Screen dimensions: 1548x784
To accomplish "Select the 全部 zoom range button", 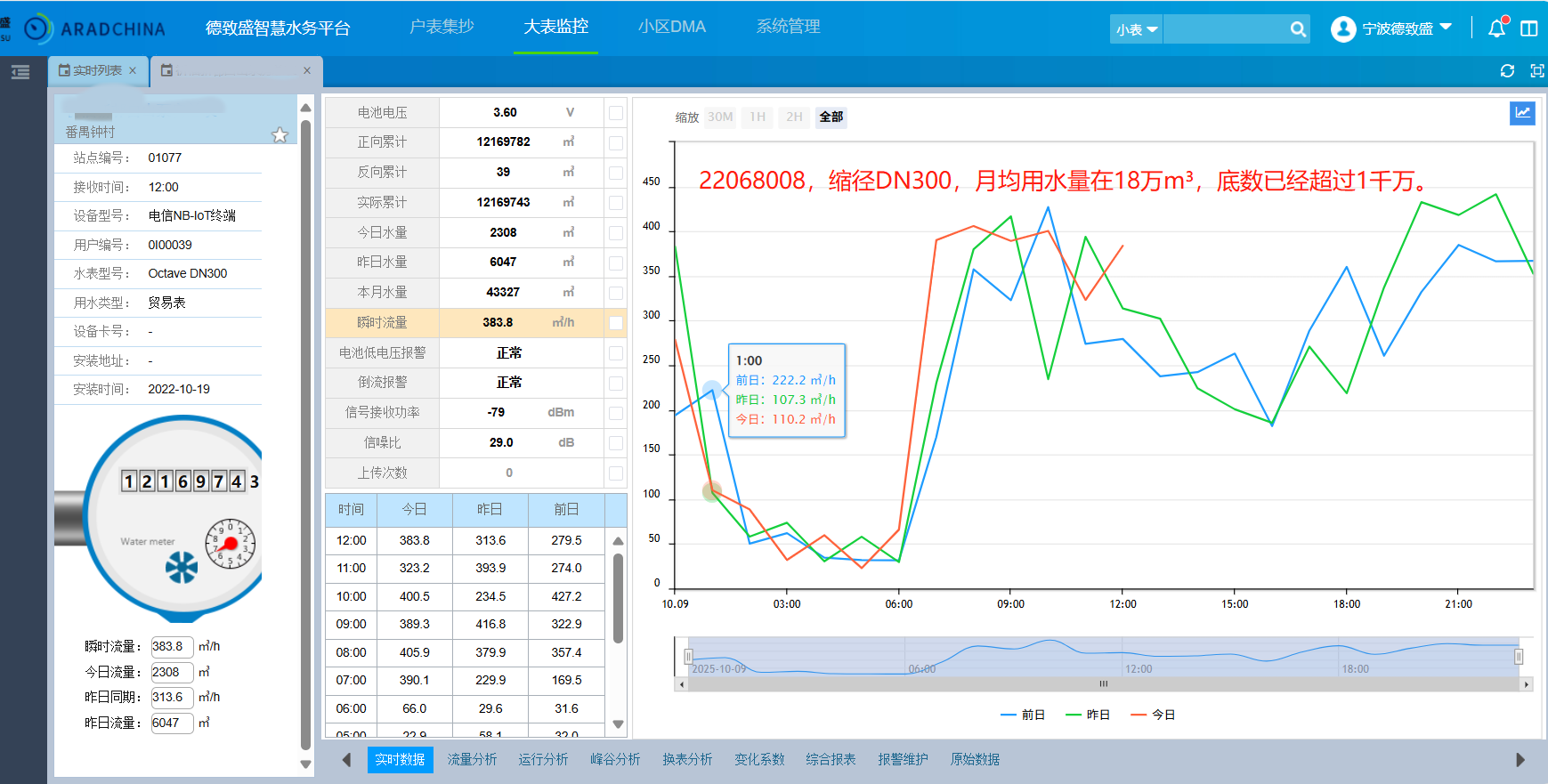I will (x=831, y=117).
